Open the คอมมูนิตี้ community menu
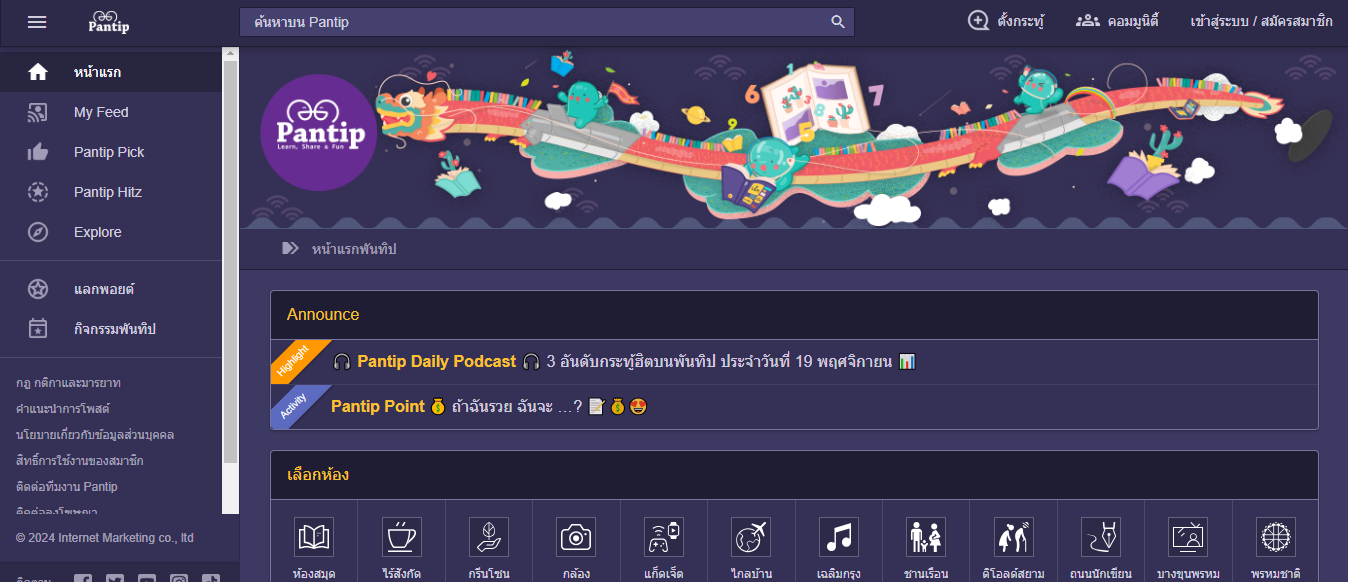The height and width of the screenshot is (582, 1348). 1117,21
